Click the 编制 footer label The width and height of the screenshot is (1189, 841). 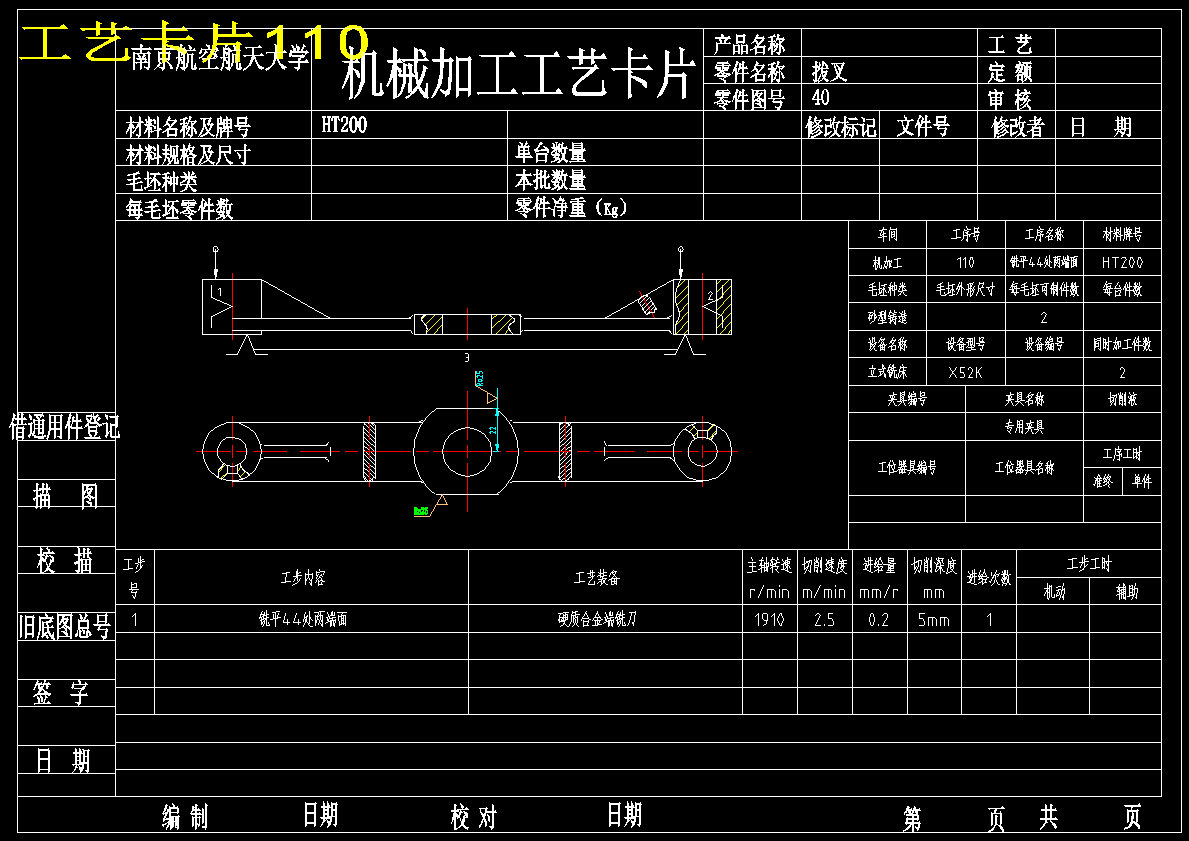[x=185, y=817]
